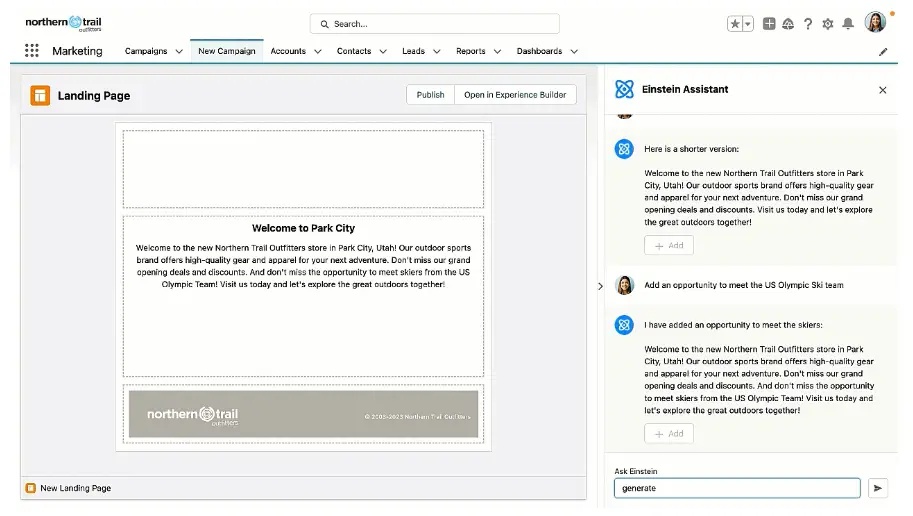Click the New Landing Page bottom label
Image resolution: width=913 pixels, height=516 pixels.
click(x=76, y=488)
